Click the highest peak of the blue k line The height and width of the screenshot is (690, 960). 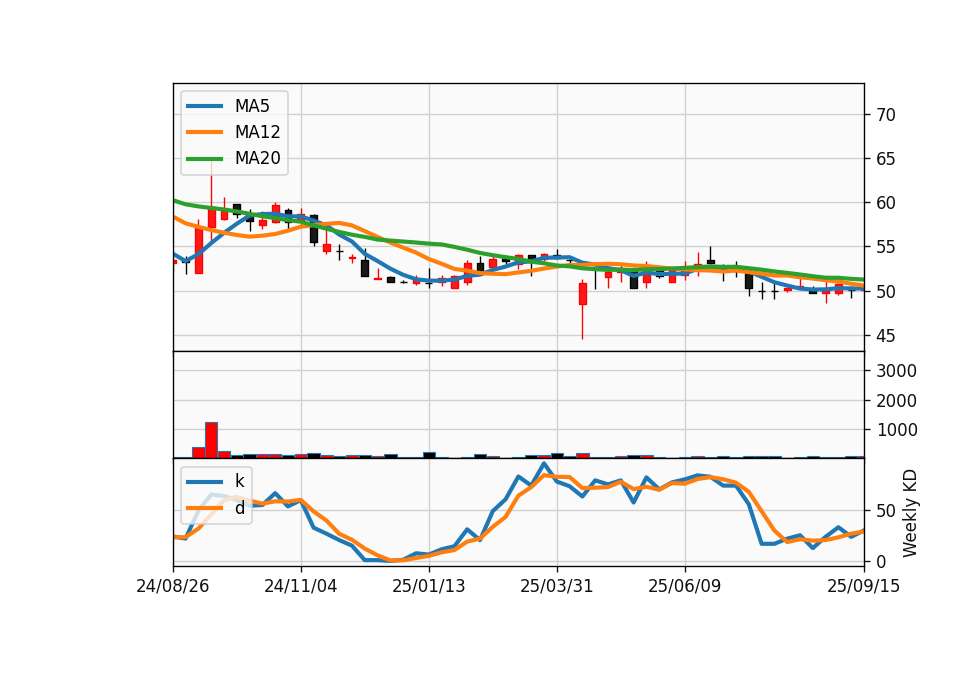pyautogui.click(x=544, y=464)
